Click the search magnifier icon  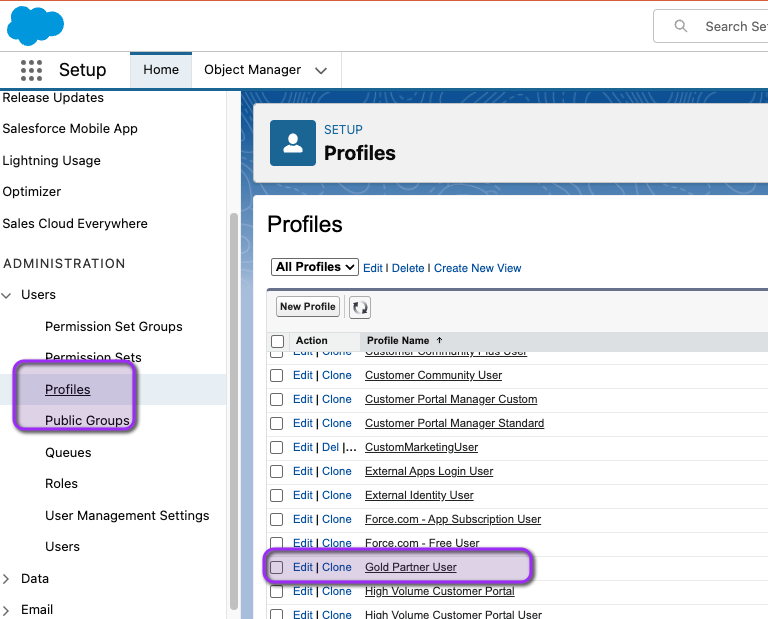pyautogui.click(x=680, y=26)
